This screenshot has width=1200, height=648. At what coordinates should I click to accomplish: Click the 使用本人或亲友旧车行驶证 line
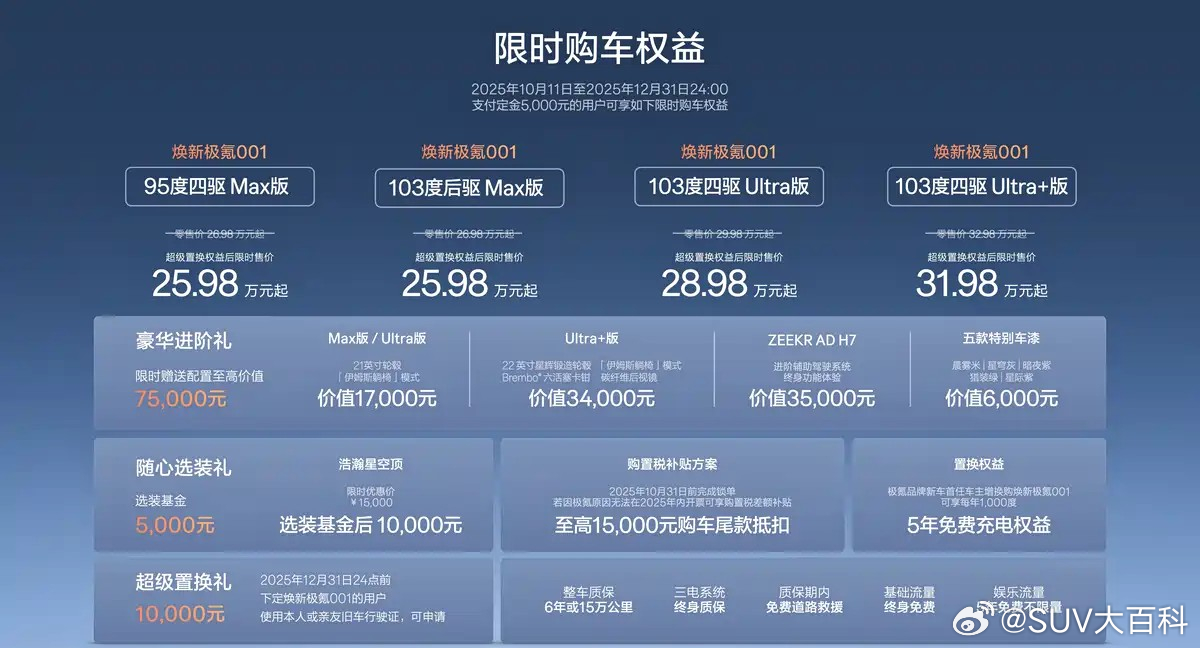pyautogui.click(x=353, y=616)
